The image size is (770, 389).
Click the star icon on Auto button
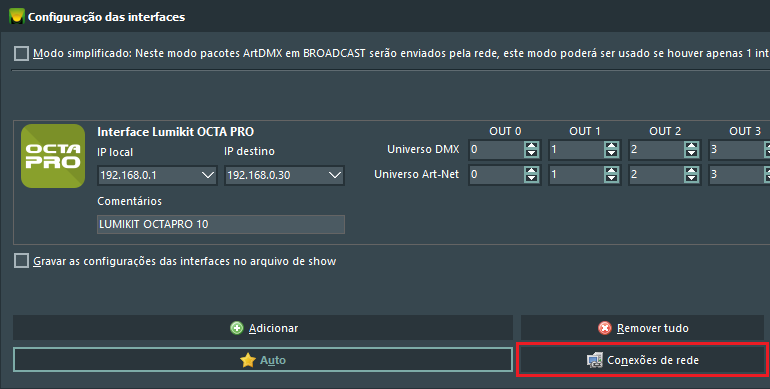tap(248, 360)
